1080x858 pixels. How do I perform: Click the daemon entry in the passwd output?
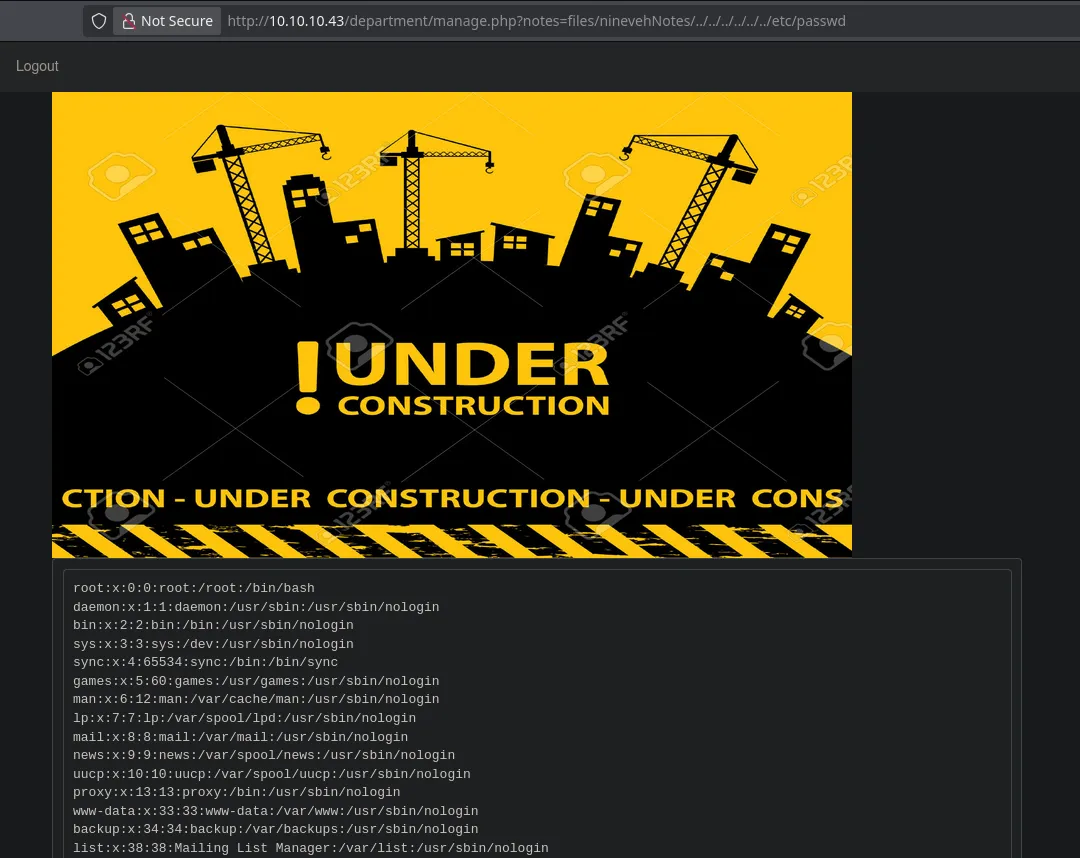pos(256,607)
